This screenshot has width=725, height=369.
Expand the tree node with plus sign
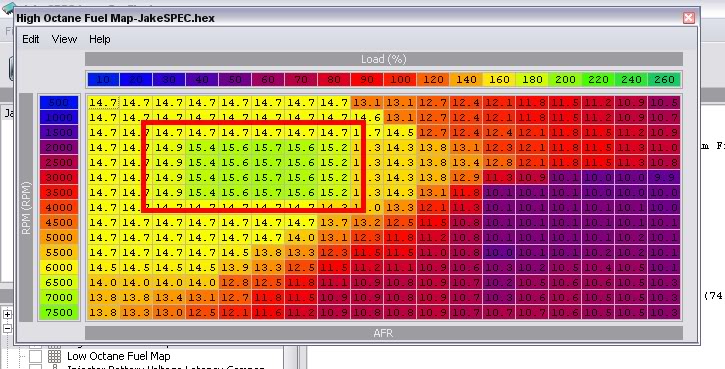7,315
